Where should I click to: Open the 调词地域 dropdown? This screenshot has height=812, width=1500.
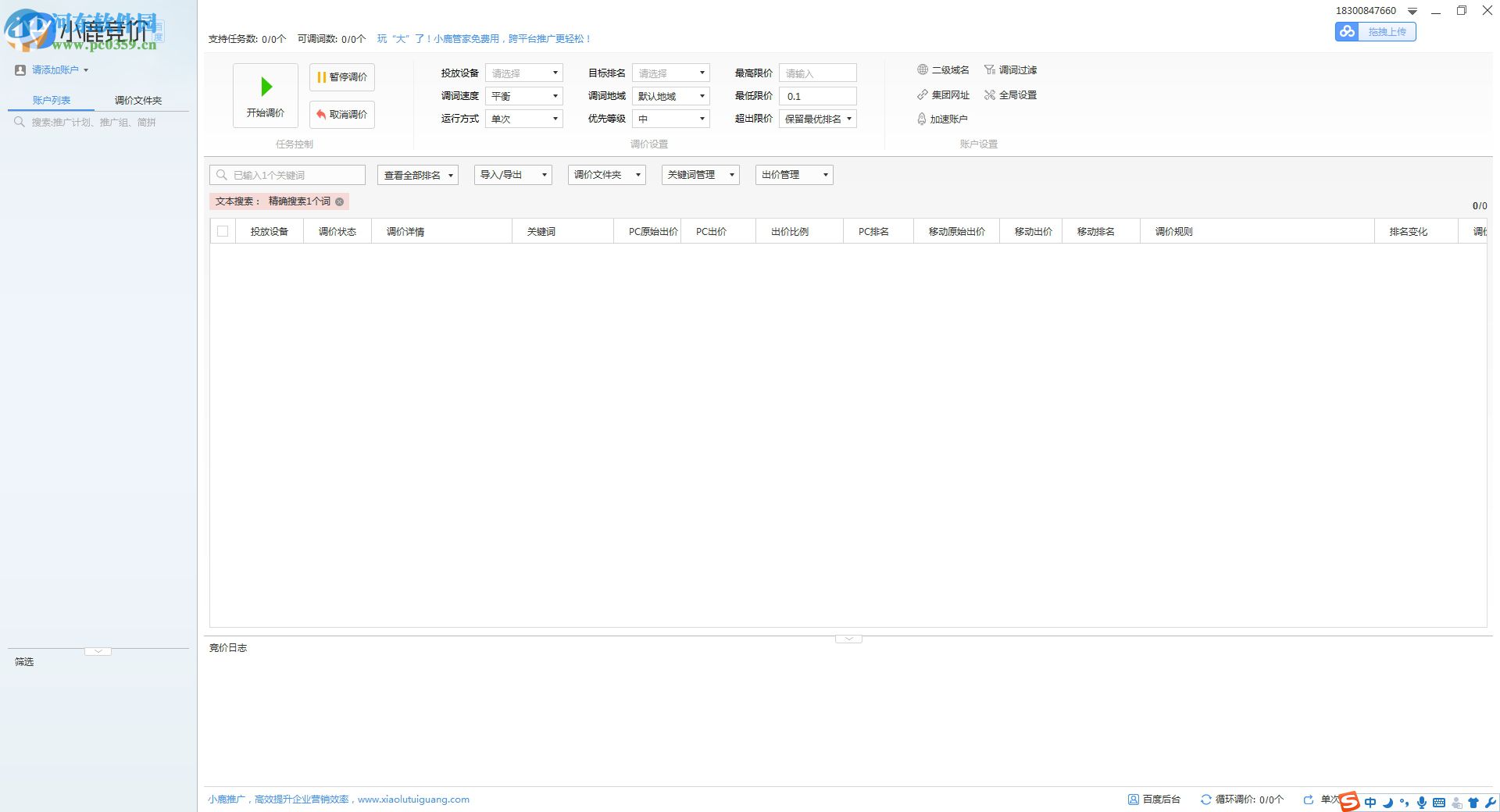tap(670, 96)
